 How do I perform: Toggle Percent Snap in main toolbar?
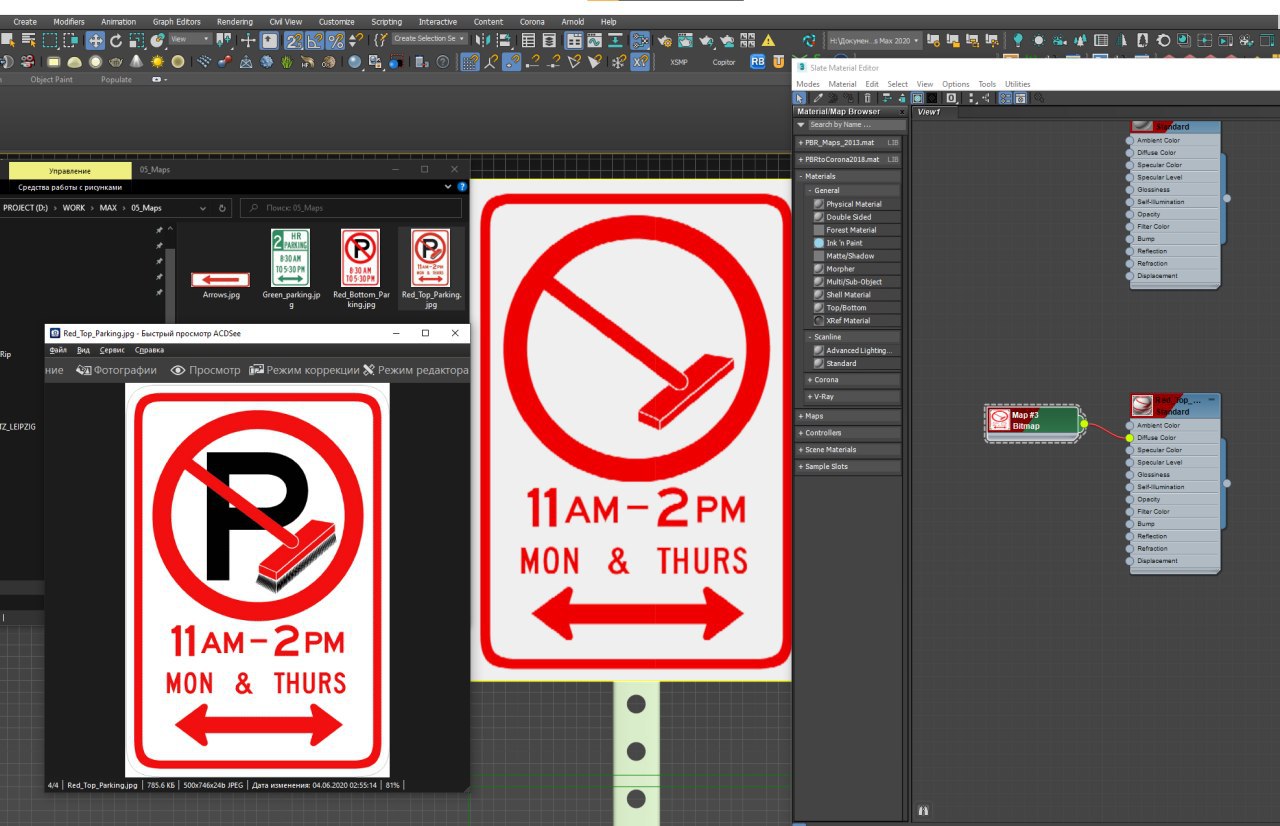point(336,40)
